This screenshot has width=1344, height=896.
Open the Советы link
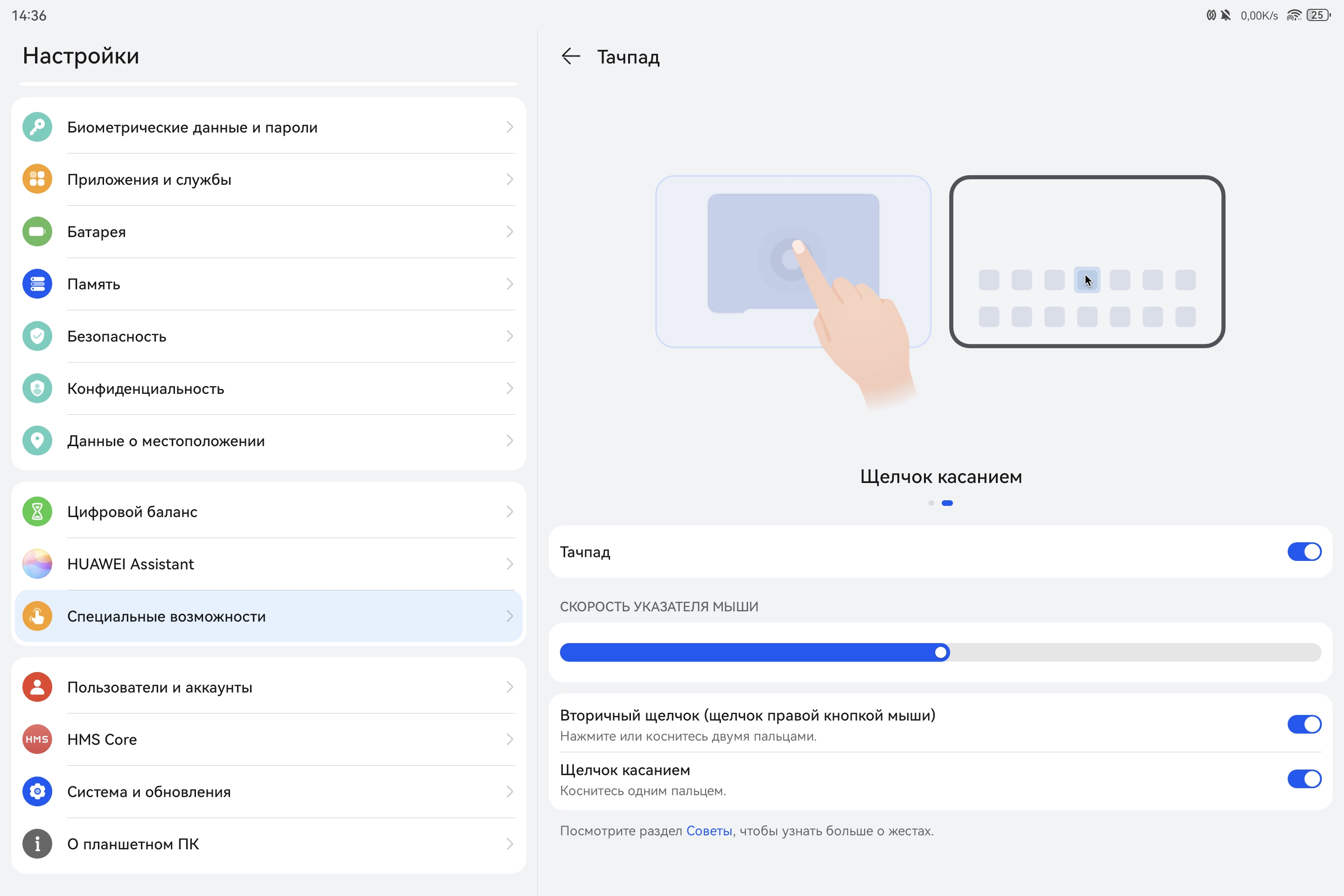(x=708, y=831)
